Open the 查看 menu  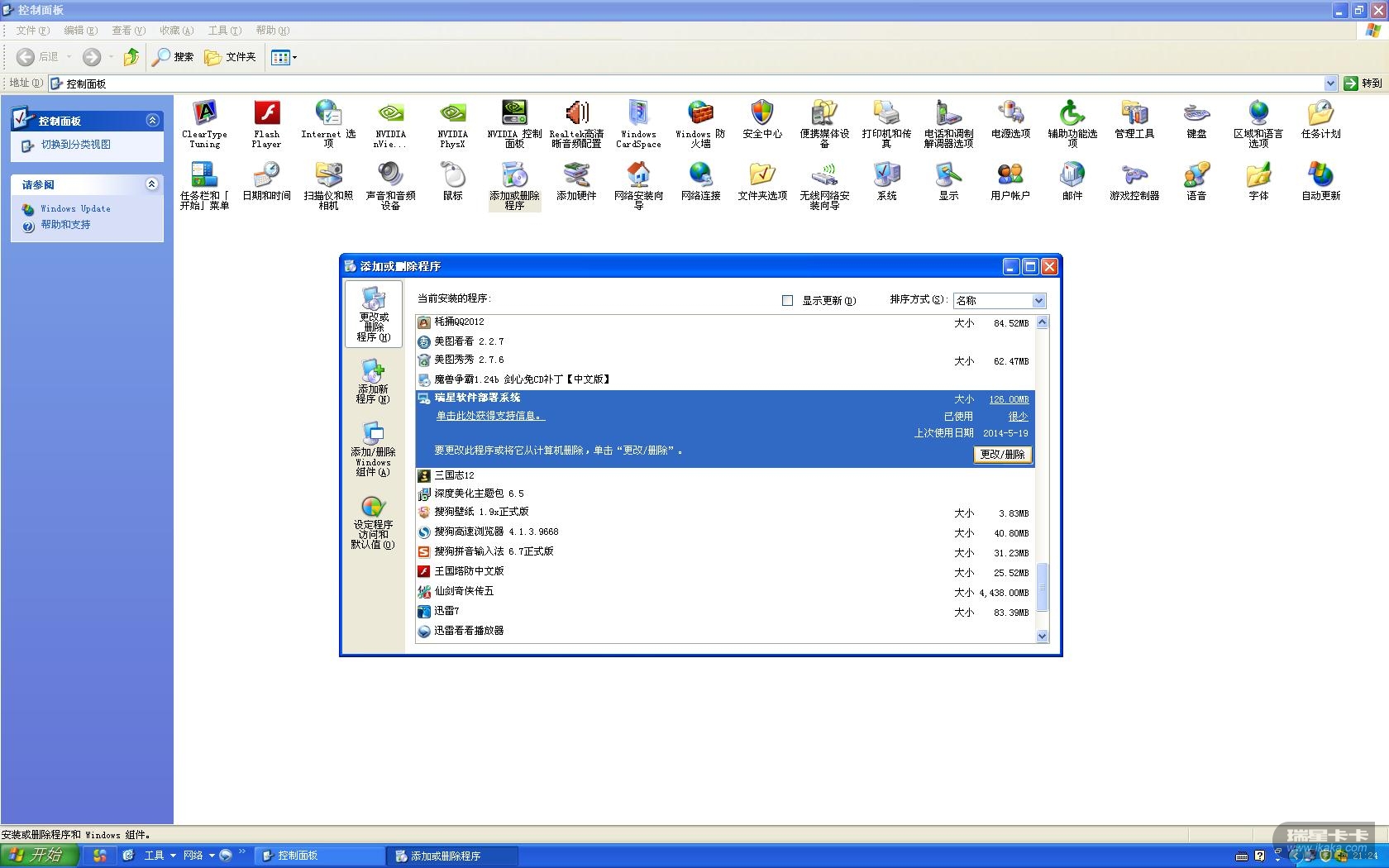(x=128, y=31)
